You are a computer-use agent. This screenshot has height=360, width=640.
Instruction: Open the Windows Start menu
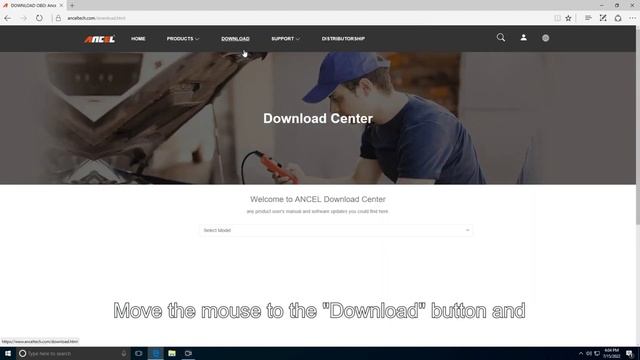point(8,353)
